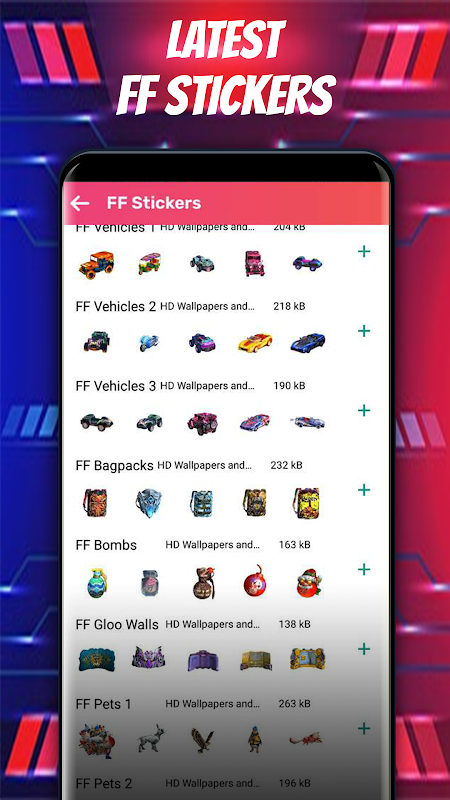The image size is (450, 800).
Task: Add the FF Gloo Walls sticker pack
Action: coord(364,649)
